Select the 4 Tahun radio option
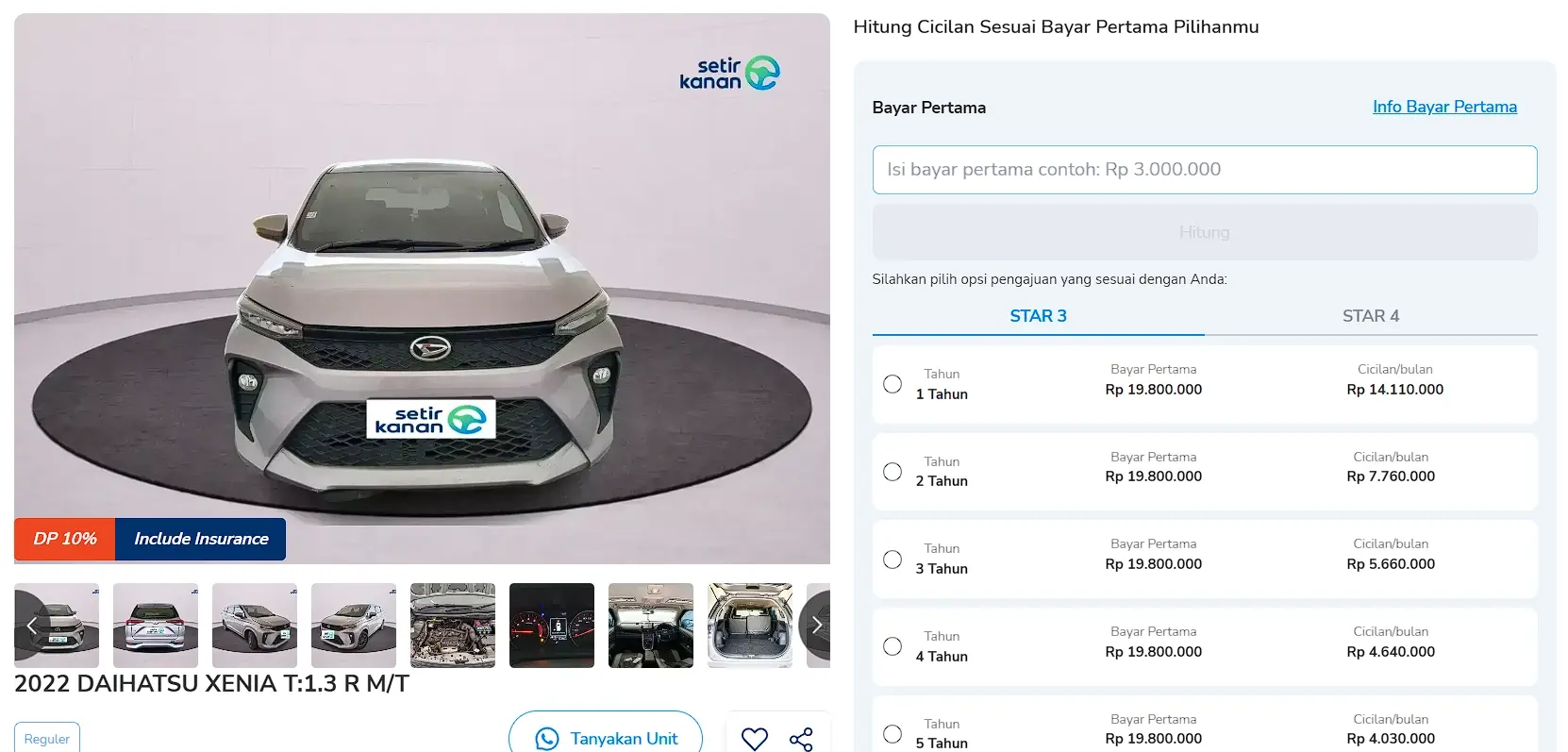 (x=892, y=646)
